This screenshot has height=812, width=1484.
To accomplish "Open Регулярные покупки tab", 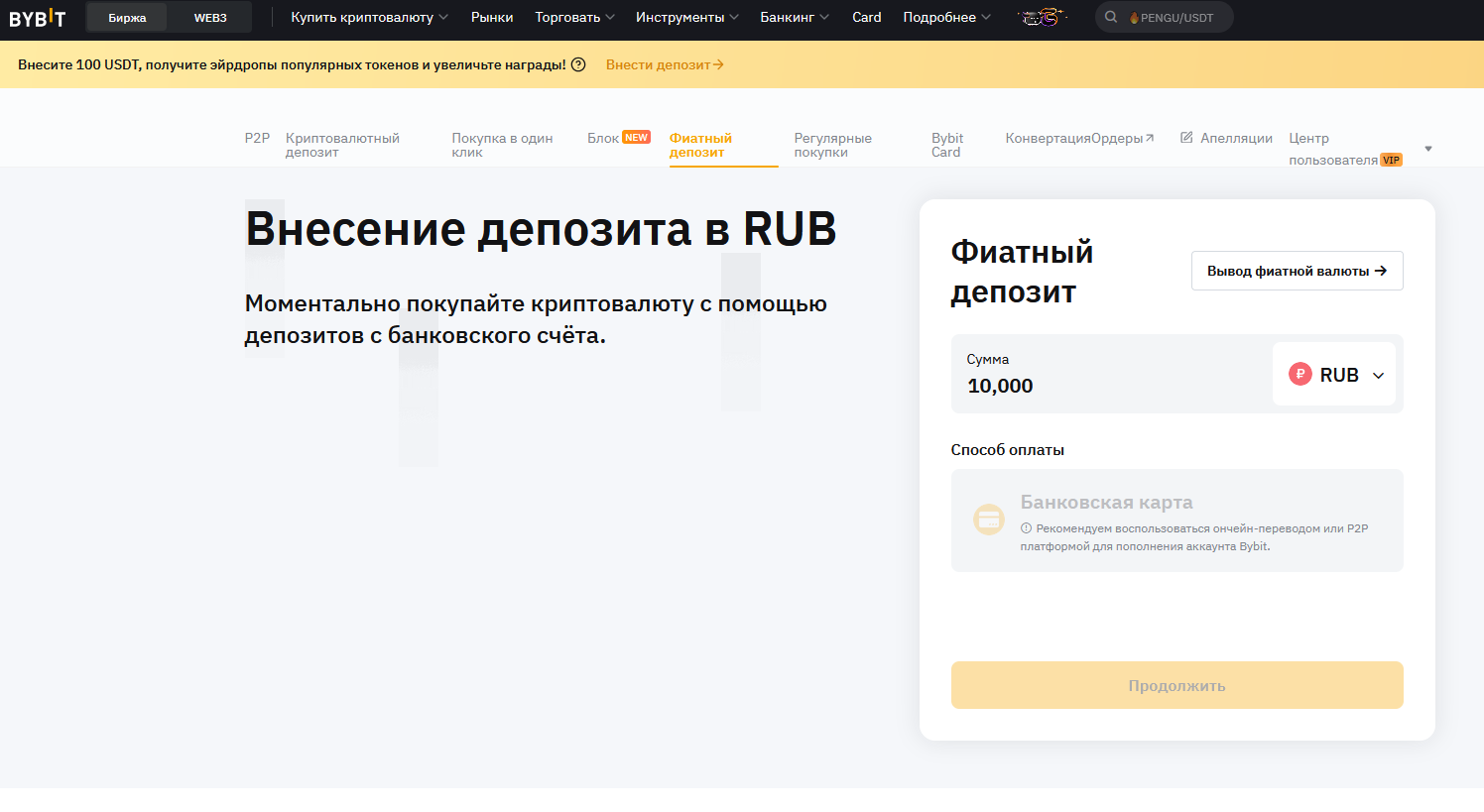I will 832,145.
